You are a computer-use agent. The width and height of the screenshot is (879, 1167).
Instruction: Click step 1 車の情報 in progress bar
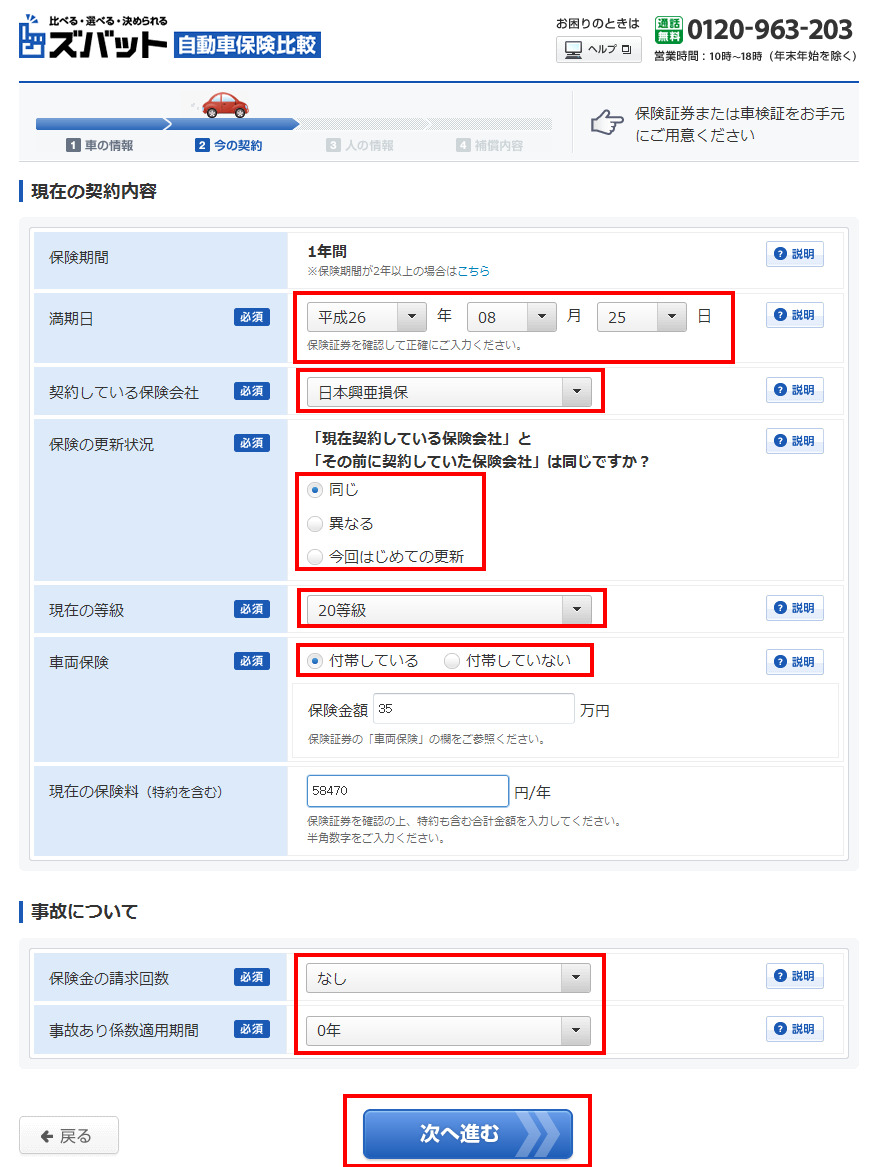[x=100, y=146]
